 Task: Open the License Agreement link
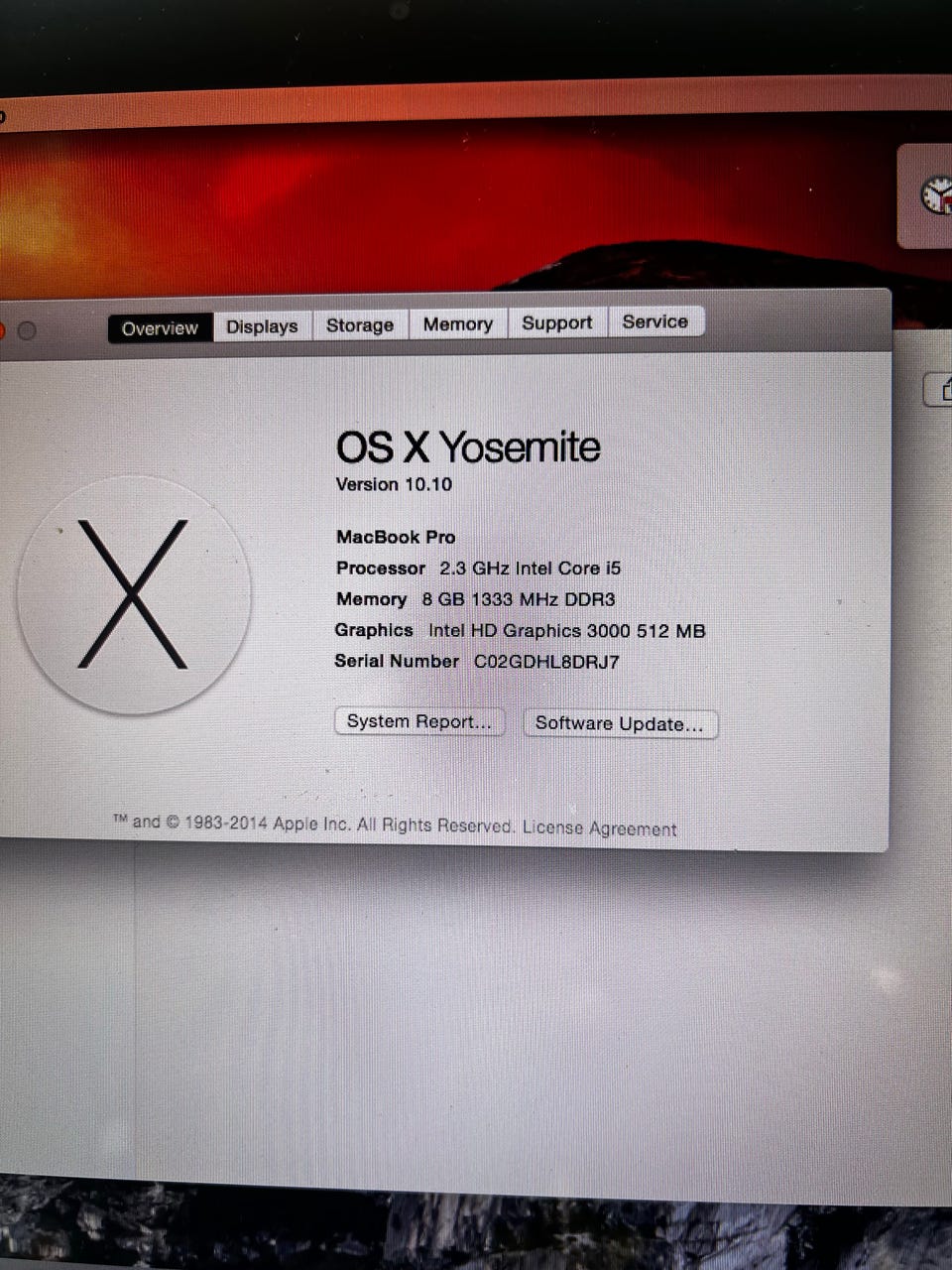[x=600, y=828]
